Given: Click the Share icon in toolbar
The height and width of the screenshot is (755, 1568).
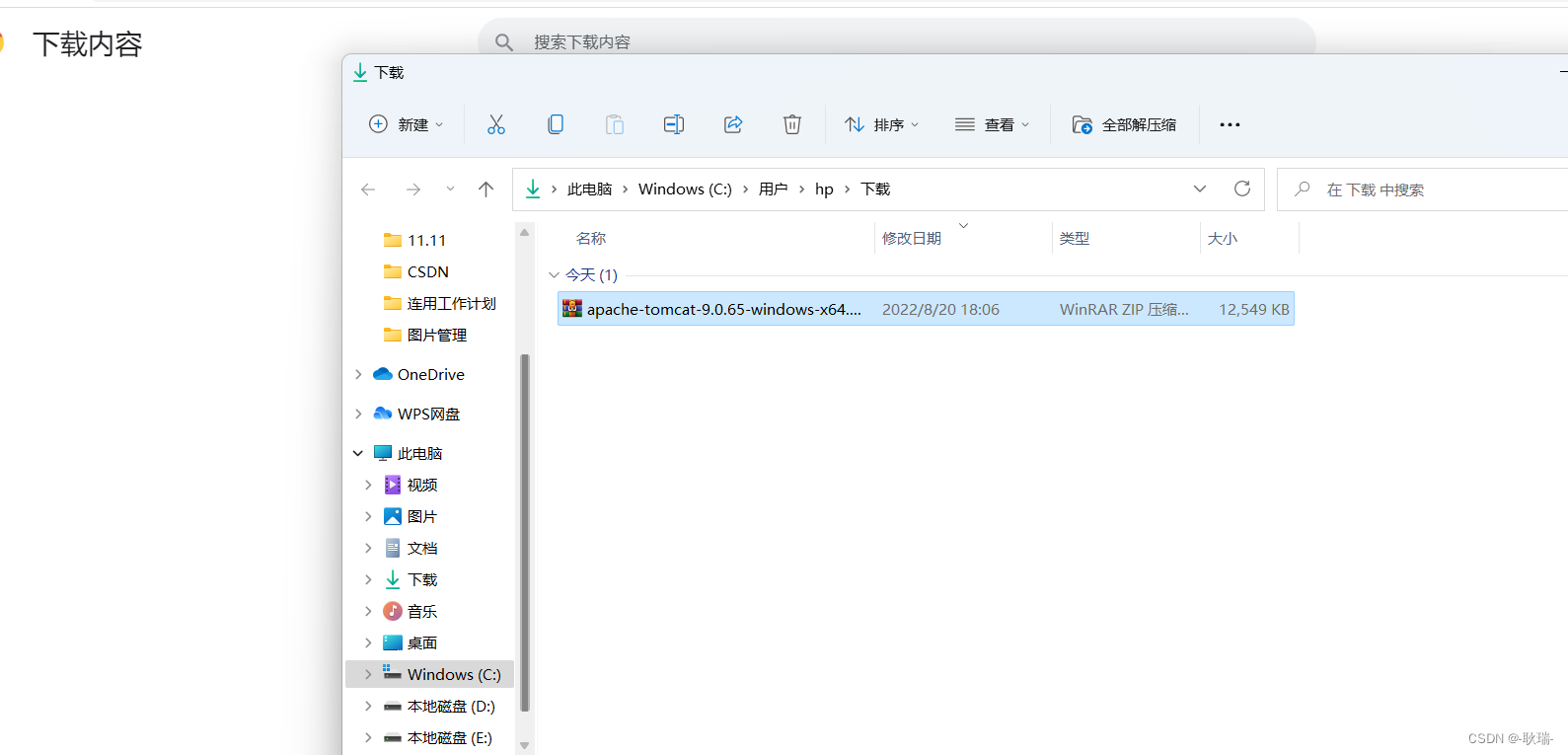Looking at the screenshot, I should pyautogui.click(x=733, y=124).
